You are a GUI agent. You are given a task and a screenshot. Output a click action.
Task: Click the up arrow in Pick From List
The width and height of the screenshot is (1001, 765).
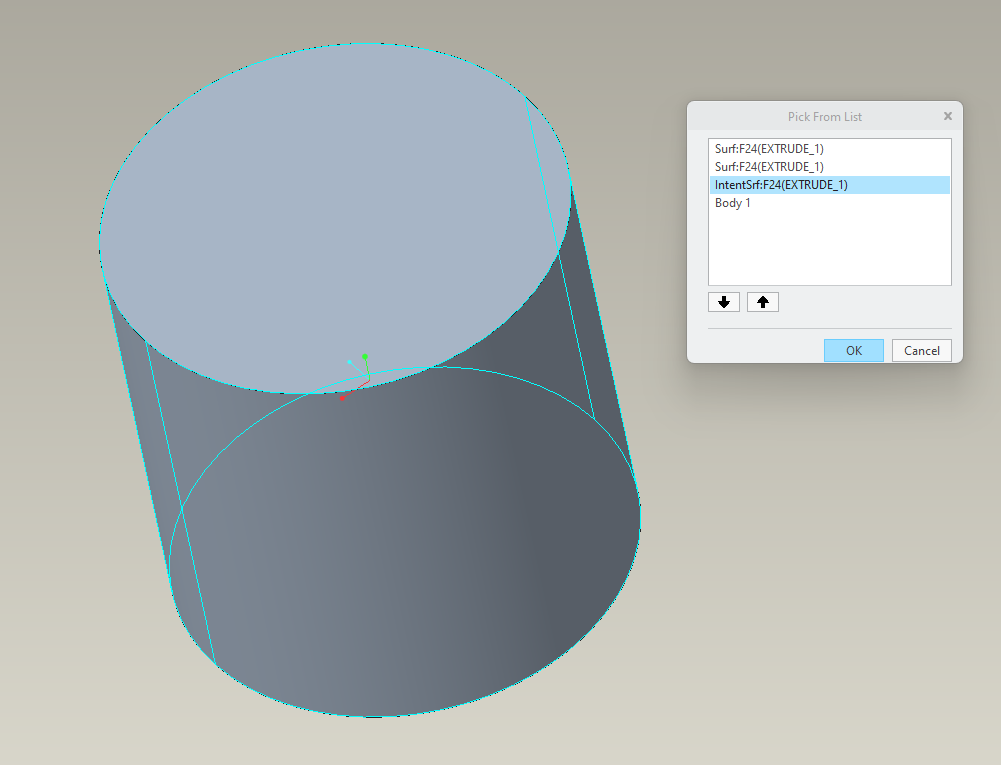tap(762, 301)
